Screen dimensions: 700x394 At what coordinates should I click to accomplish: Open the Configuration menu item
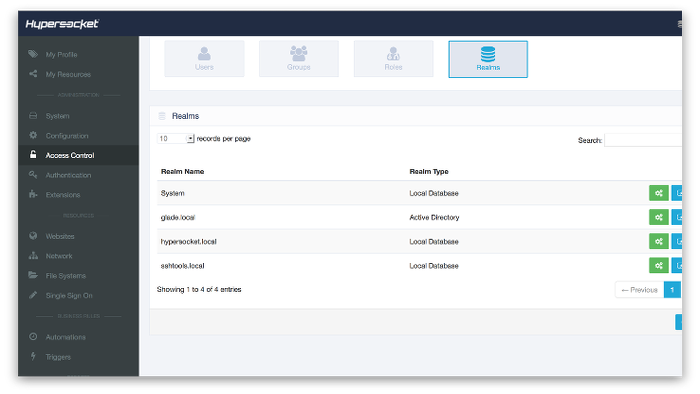coord(67,136)
